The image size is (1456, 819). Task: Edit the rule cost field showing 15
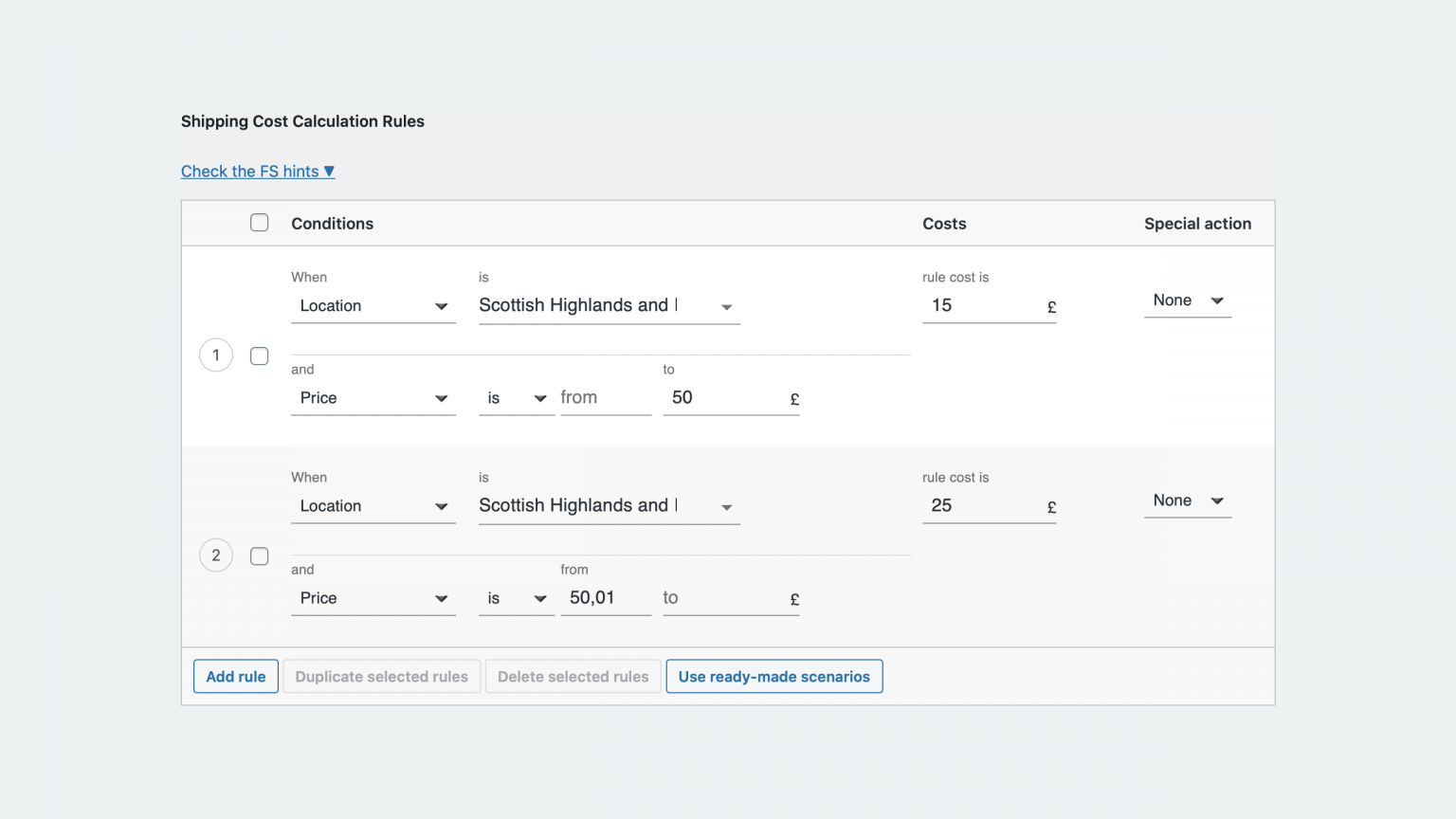click(976, 305)
